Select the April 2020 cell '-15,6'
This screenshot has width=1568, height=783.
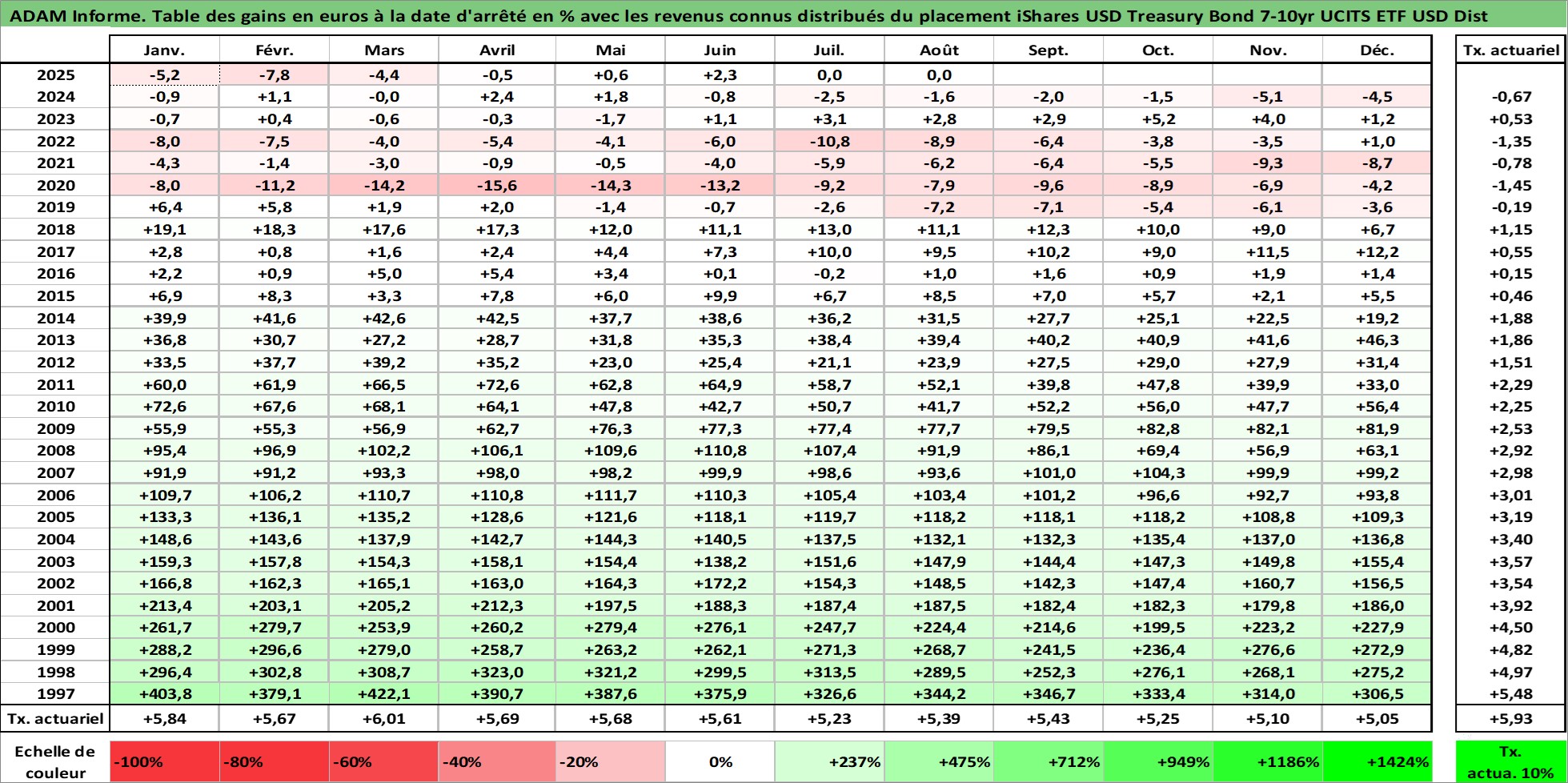pyautogui.click(x=496, y=186)
